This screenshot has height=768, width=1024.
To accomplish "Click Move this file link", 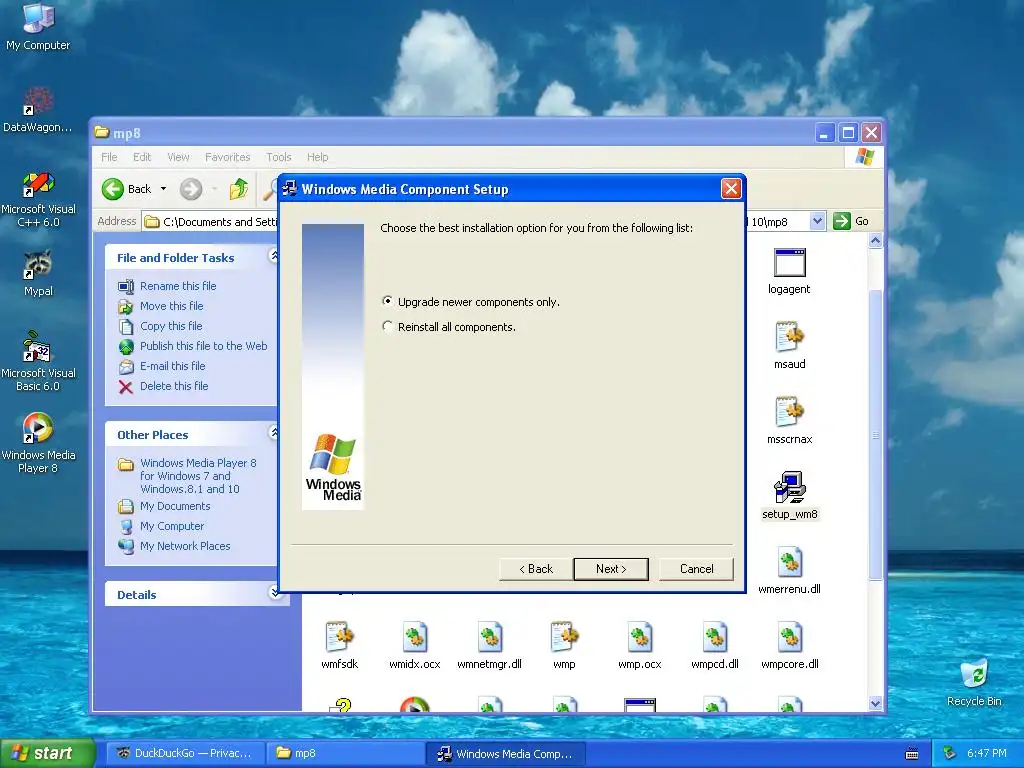I will tap(171, 306).
